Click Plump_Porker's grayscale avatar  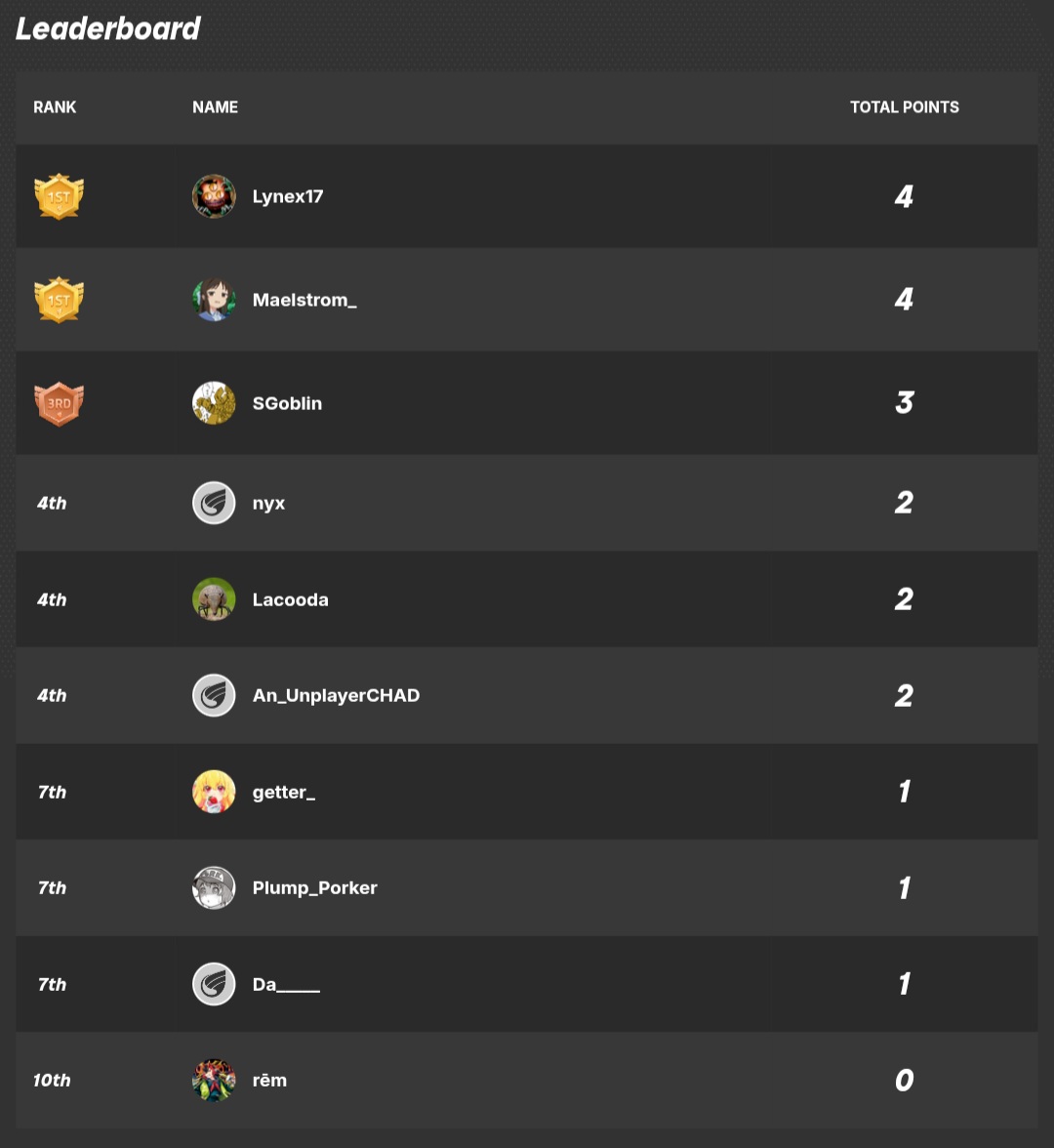pos(214,887)
